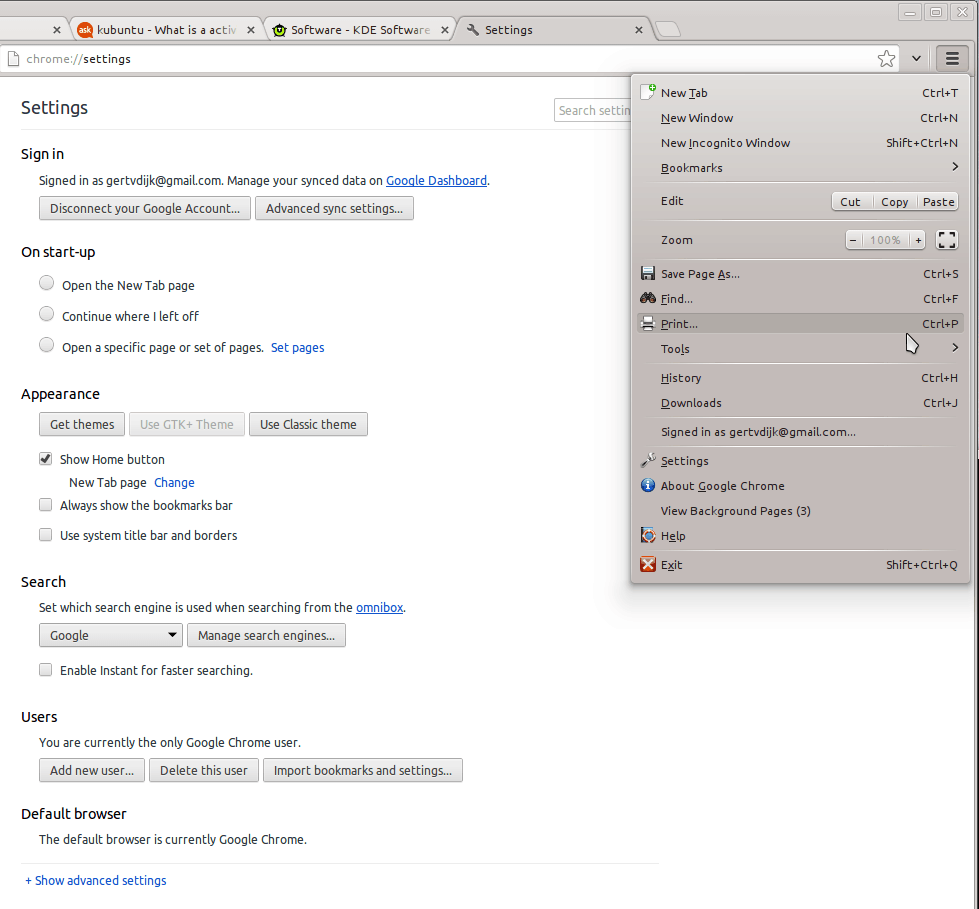
Task: Click the Get themes button
Action: 82,425
